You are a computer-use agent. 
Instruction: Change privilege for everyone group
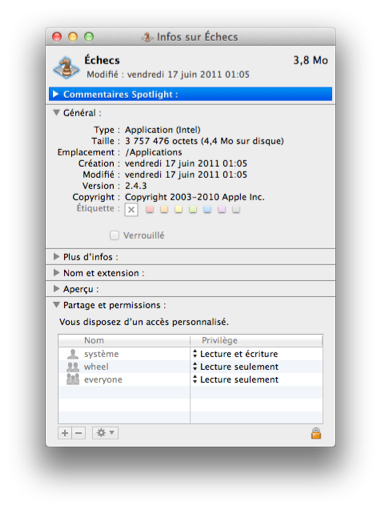pos(235,379)
